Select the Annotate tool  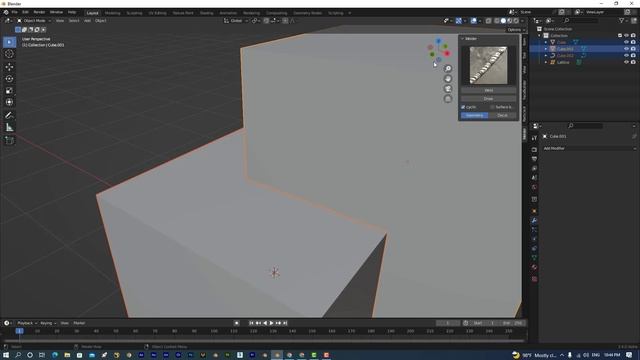tap(9, 116)
